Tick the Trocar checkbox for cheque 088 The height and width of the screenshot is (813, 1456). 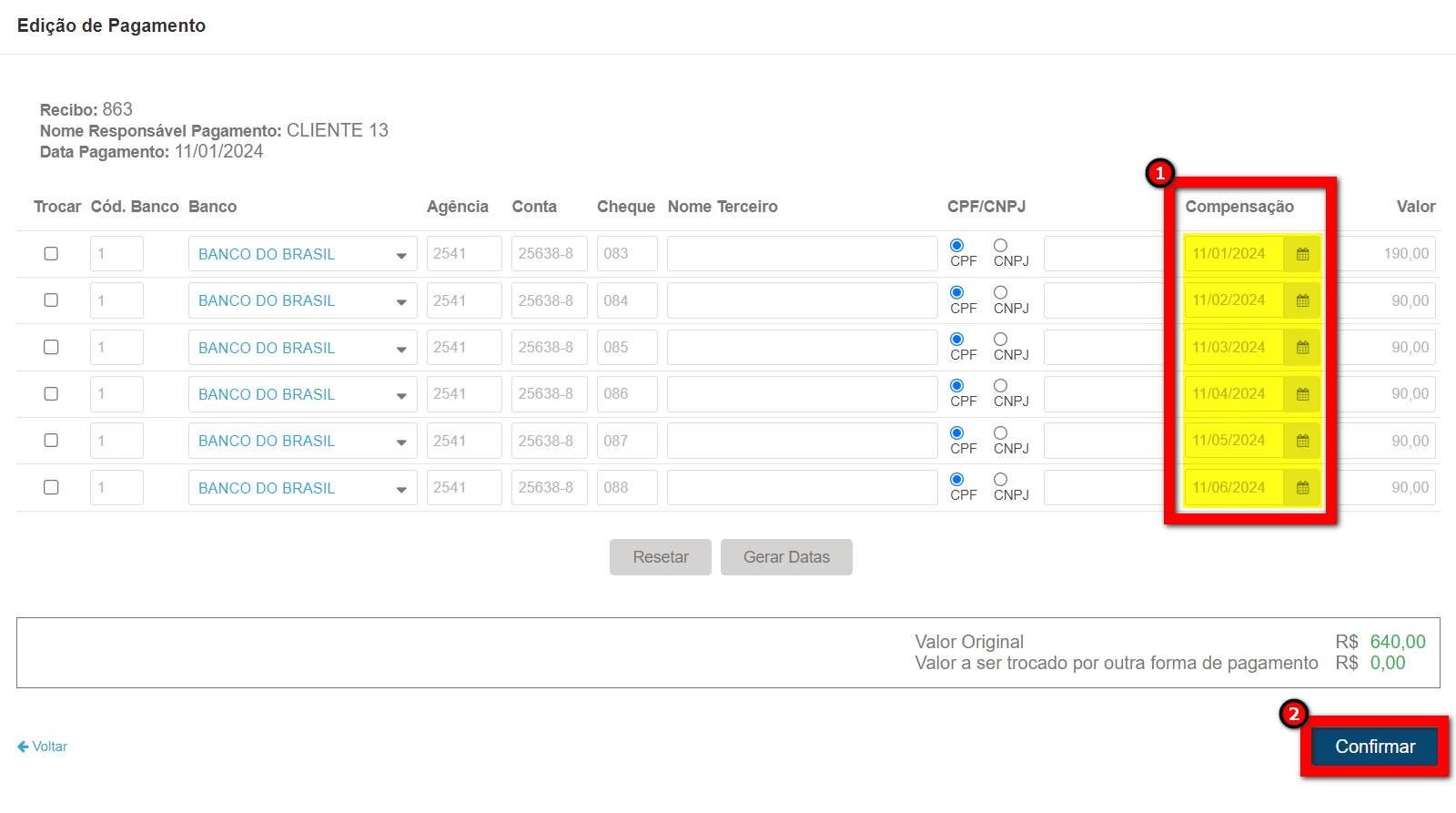tap(51, 488)
